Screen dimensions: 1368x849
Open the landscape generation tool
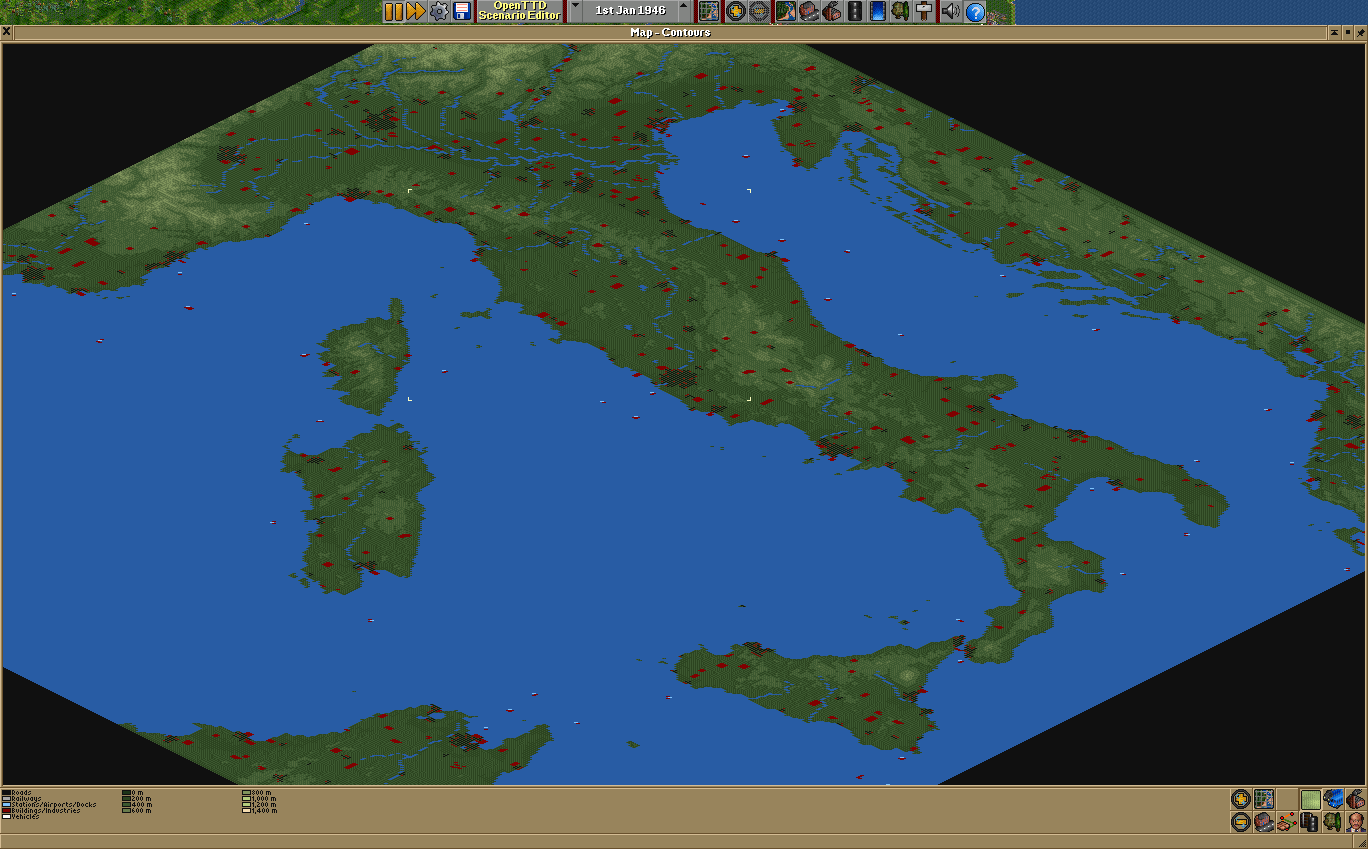click(x=786, y=12)
